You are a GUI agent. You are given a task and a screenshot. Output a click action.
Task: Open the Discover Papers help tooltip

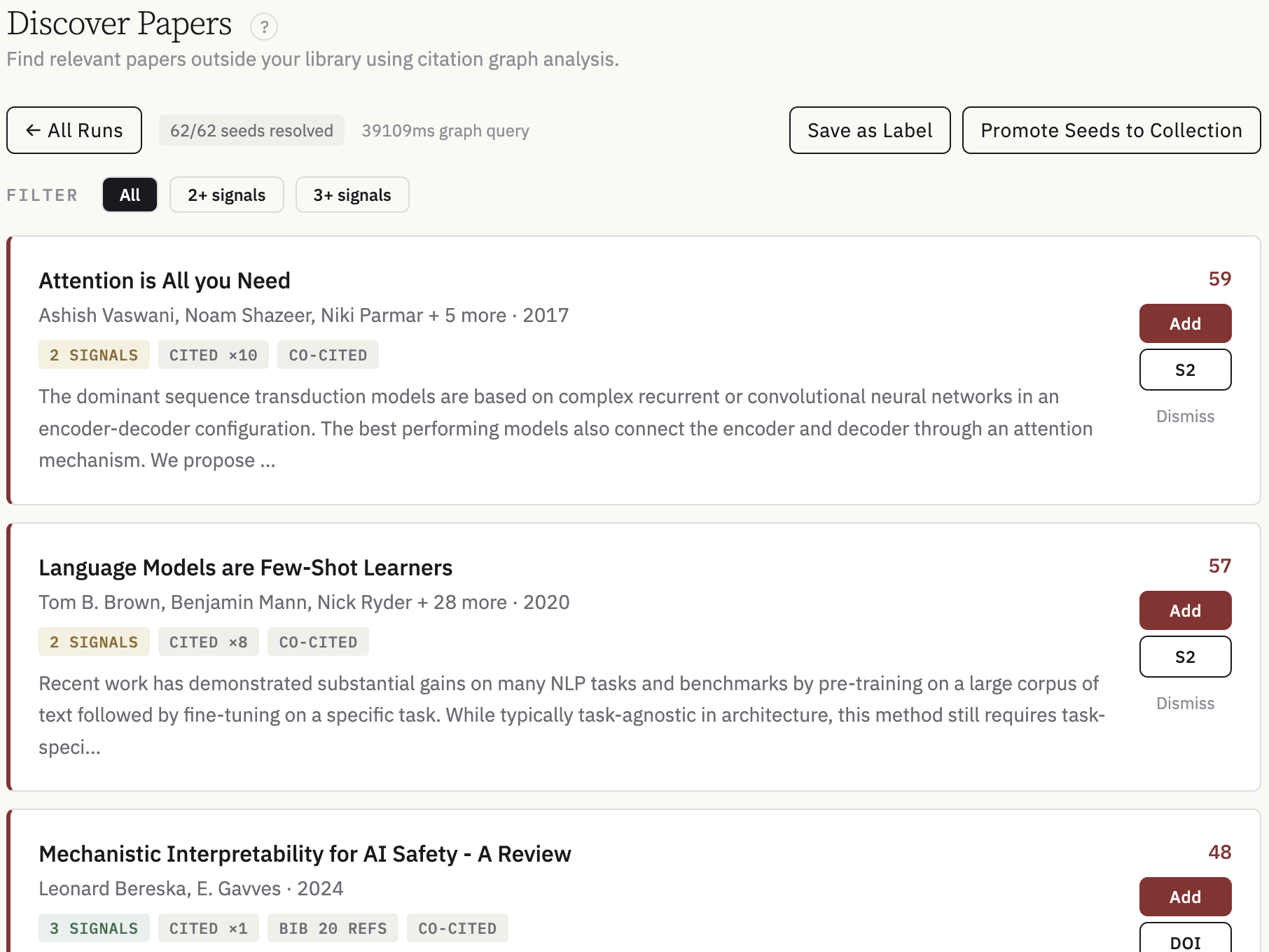coord(264,27)
